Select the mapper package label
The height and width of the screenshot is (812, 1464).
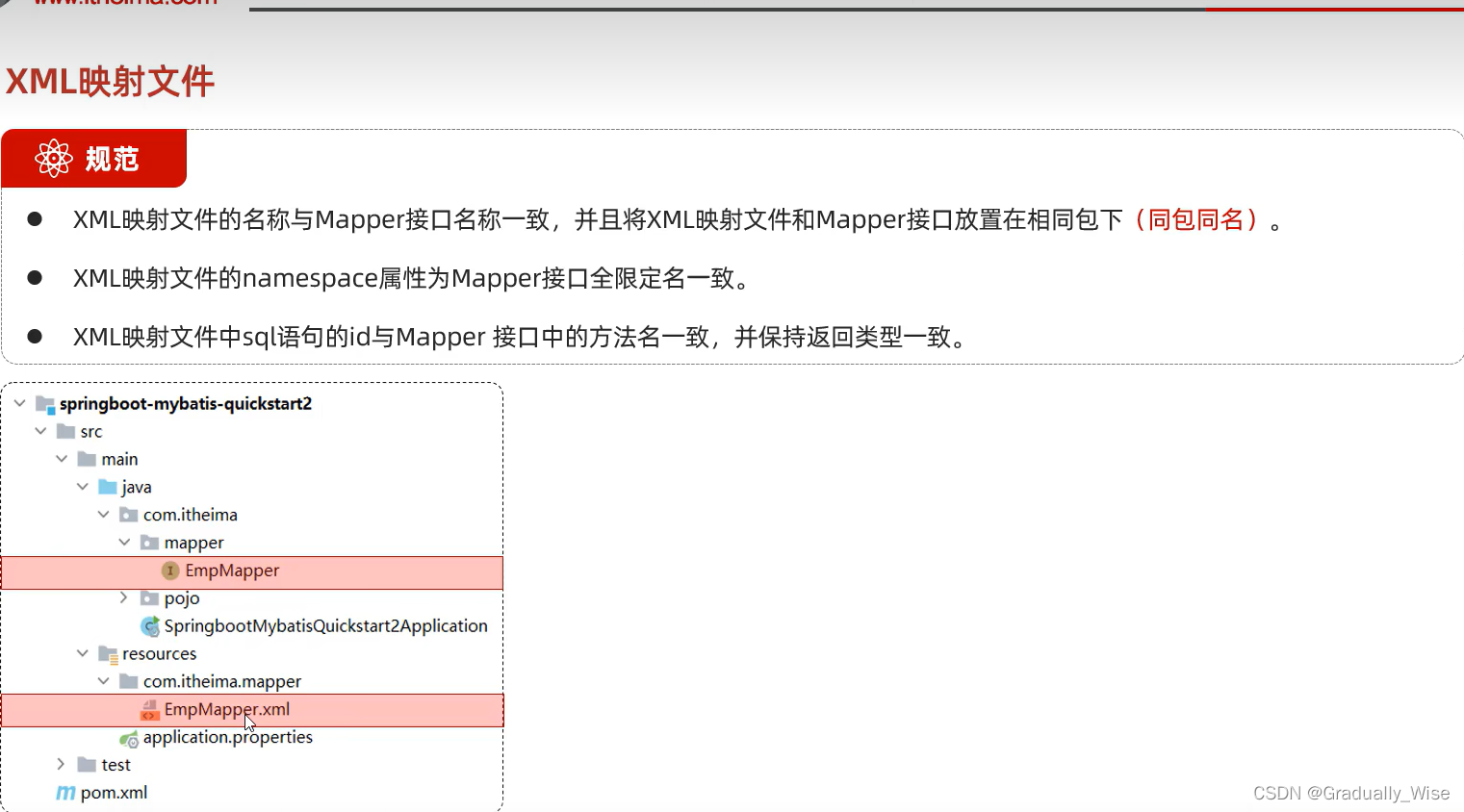(x=194, y=544)
